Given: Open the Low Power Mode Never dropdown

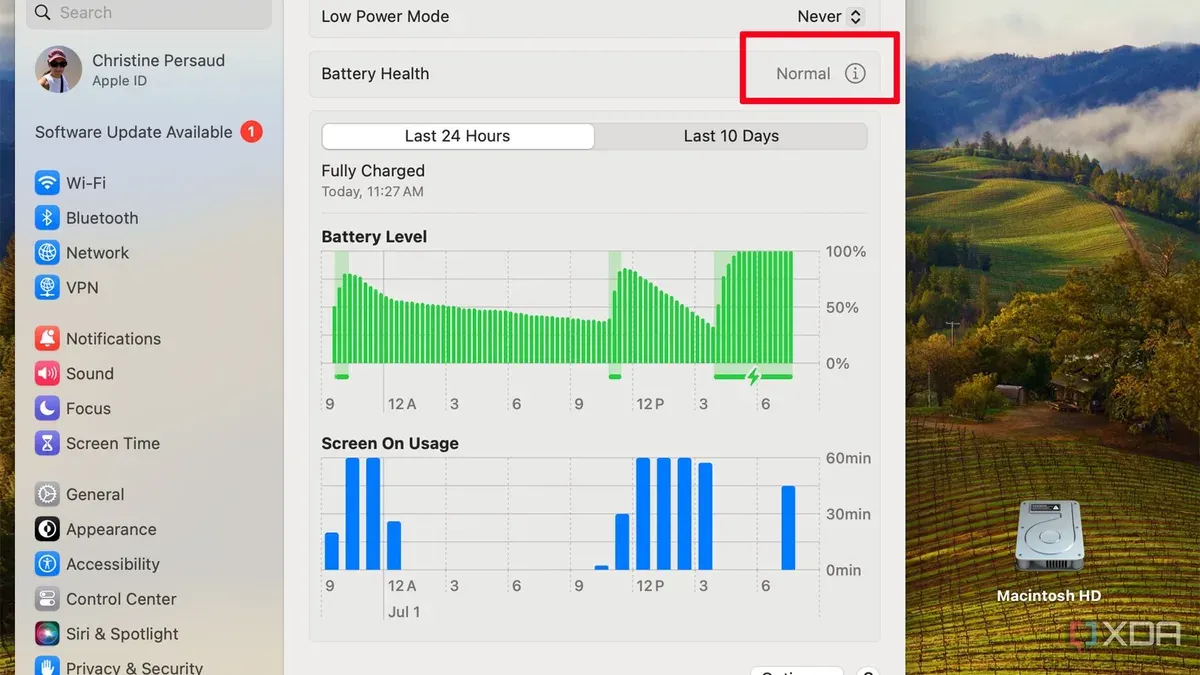Looking at the screenshot, I should click(x=830, y=16).
